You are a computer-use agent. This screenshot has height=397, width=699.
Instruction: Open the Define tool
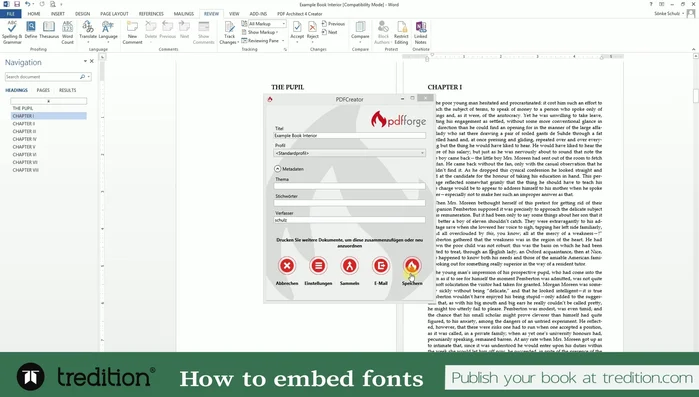point(31,30)
